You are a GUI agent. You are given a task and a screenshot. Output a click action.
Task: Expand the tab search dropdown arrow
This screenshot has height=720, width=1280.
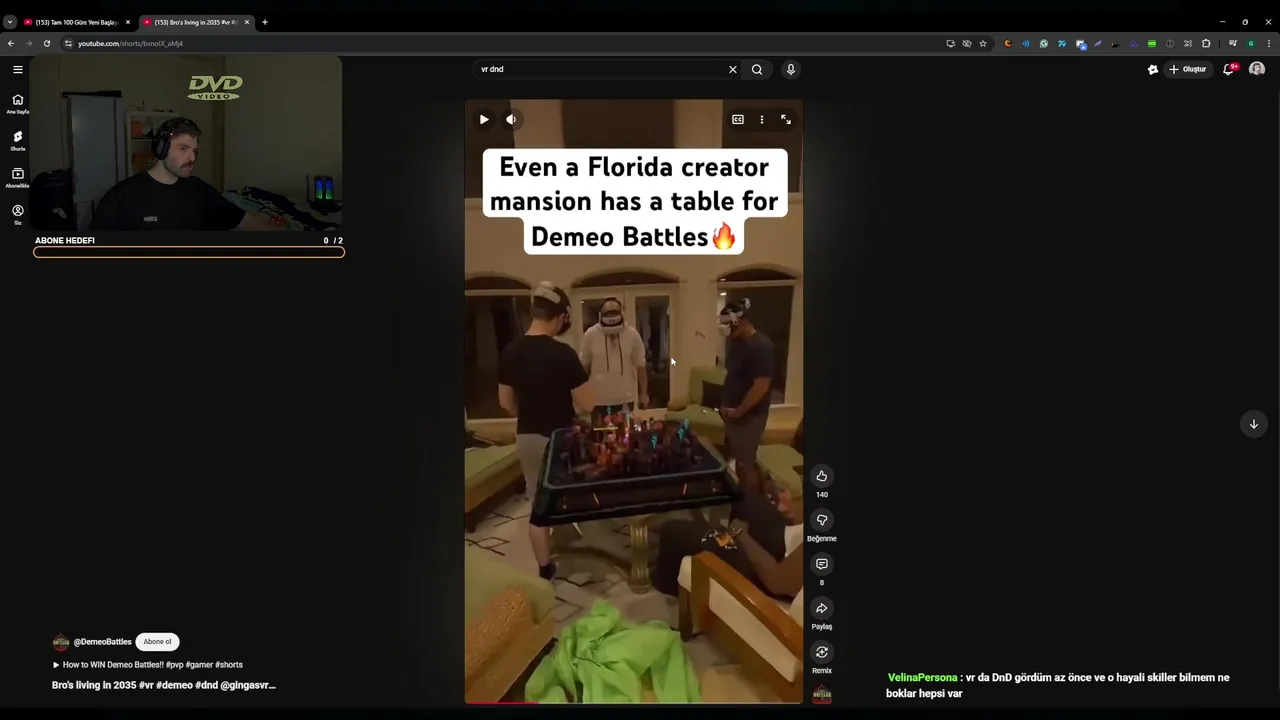pos(9,22)
